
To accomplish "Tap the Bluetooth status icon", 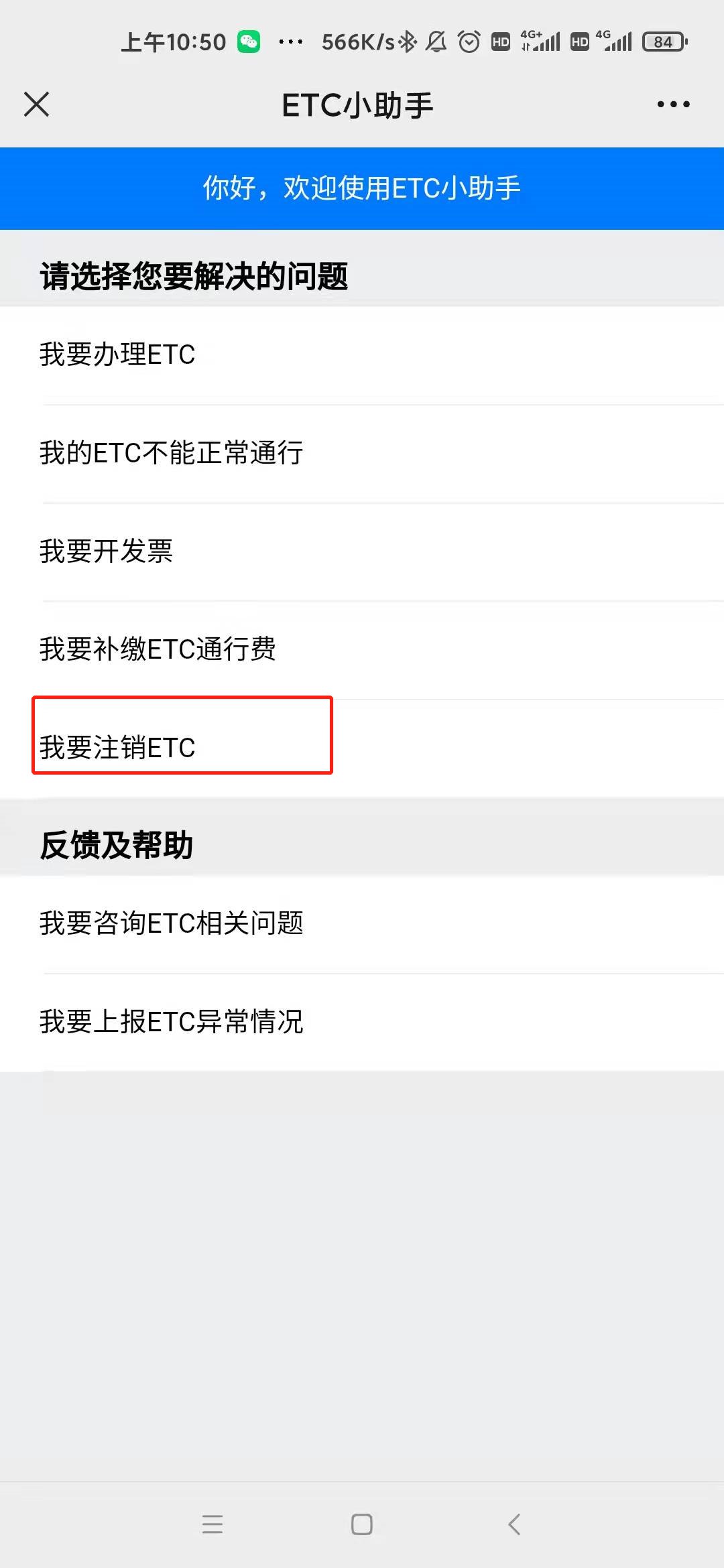I will tap(407, 42).
